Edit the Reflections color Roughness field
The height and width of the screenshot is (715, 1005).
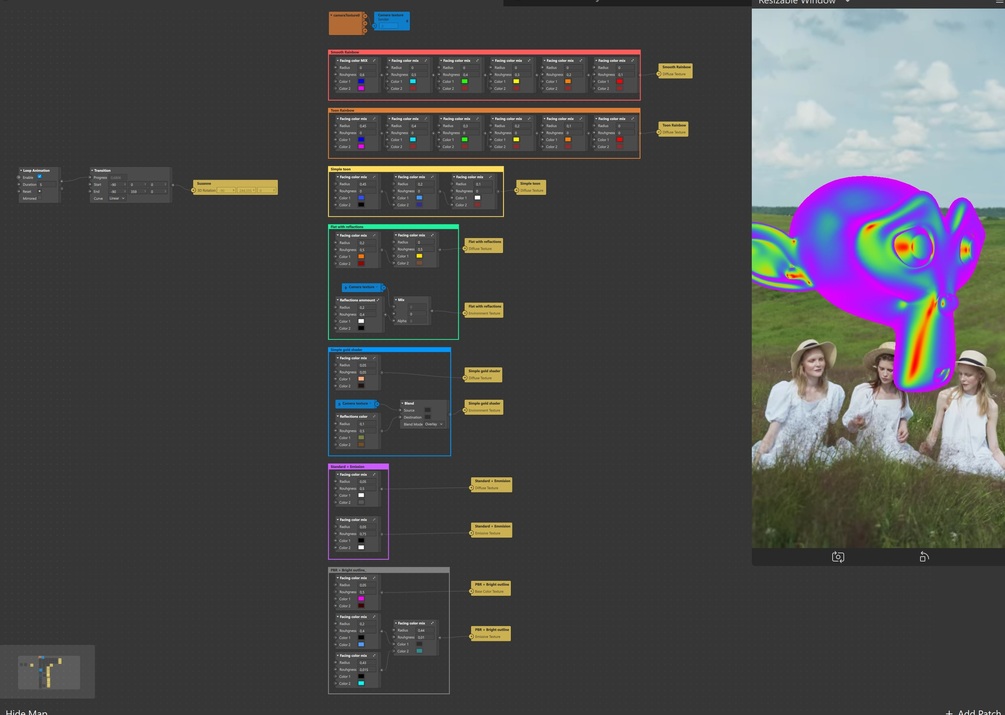[x=367, y=431]
